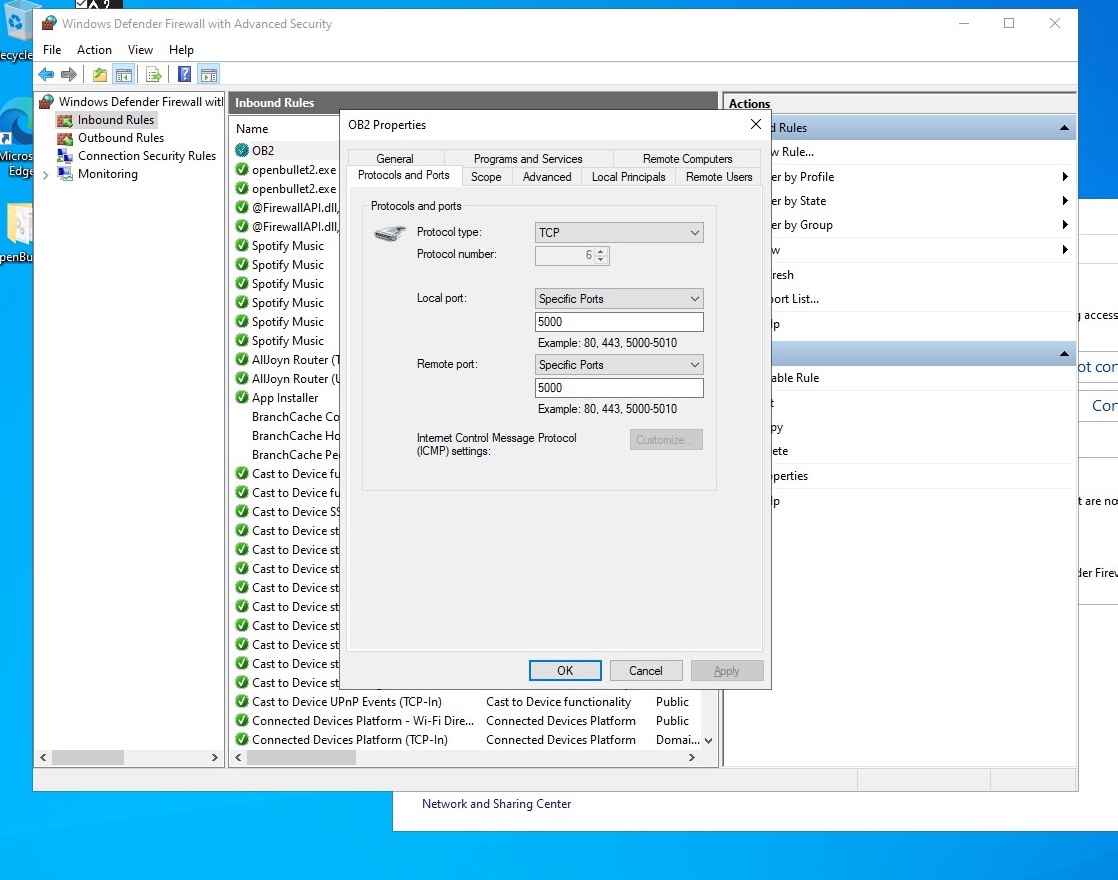Click the Outbound Rules brick wall icon

[65, 138]
